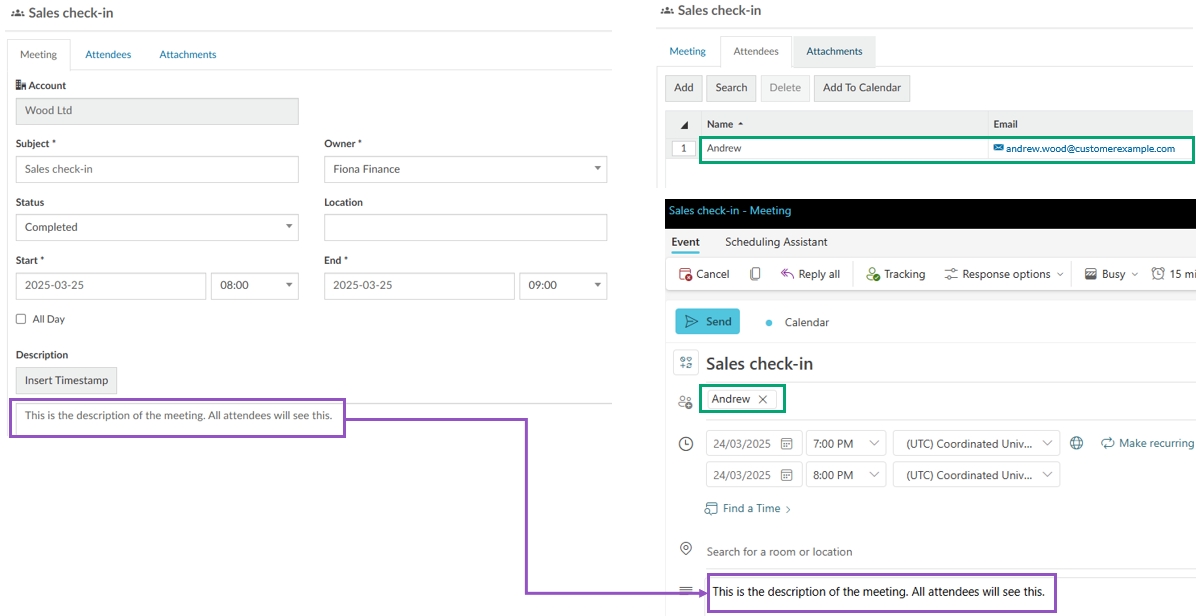Click the Tracking toolbar button
Viewport: 1196px width, 616px height.
tap(895, 274)
